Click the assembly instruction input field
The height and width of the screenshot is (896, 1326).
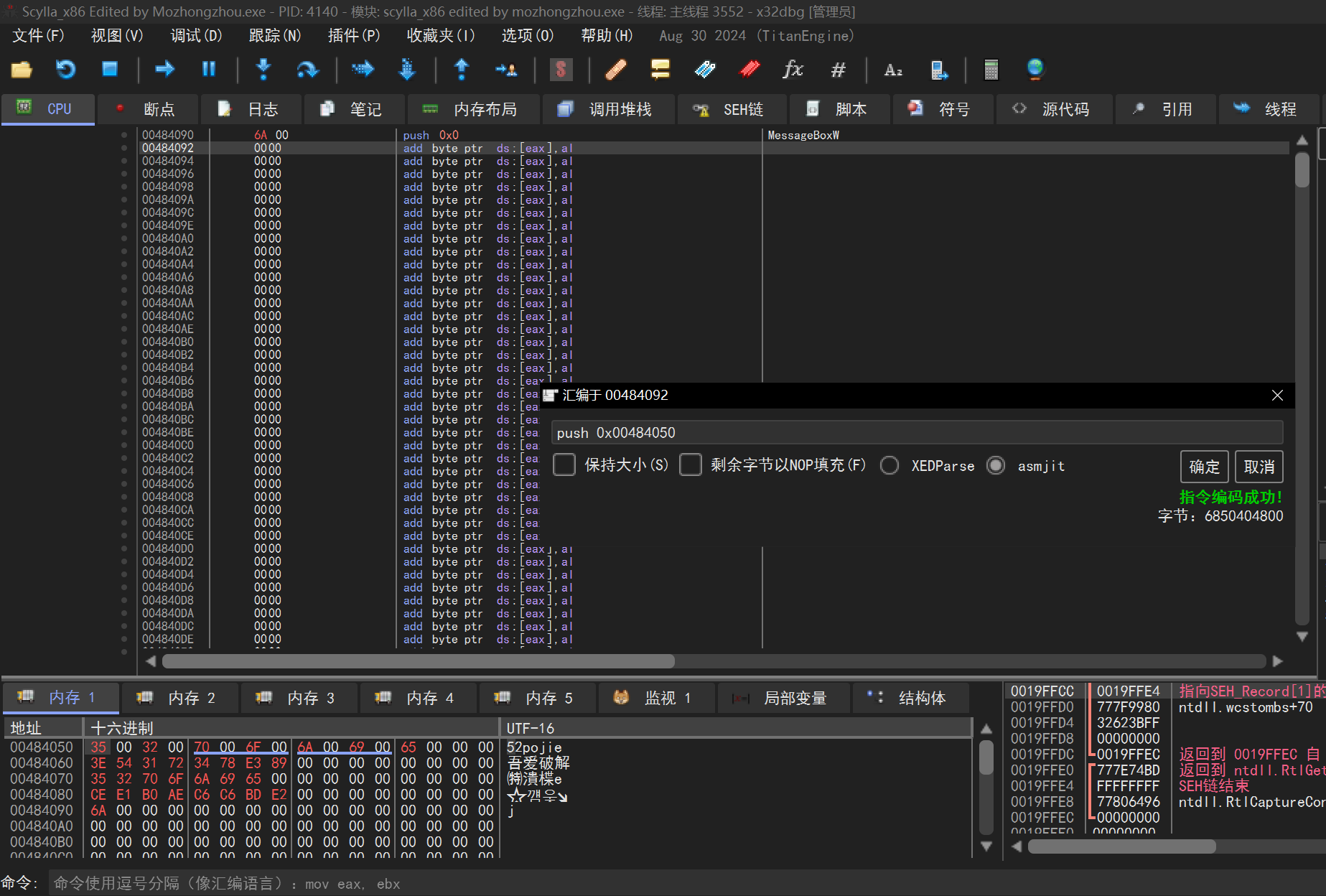[x=917, y=432]
